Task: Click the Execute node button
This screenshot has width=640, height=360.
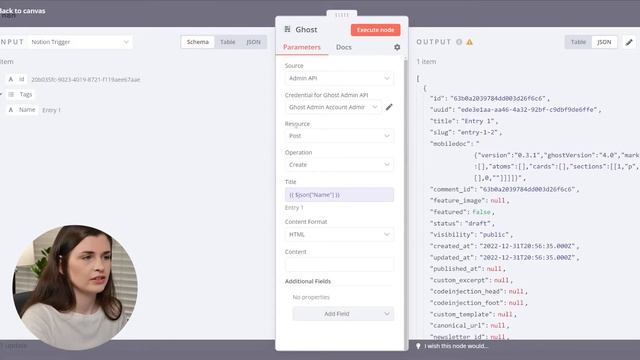Action: point(376,30)
